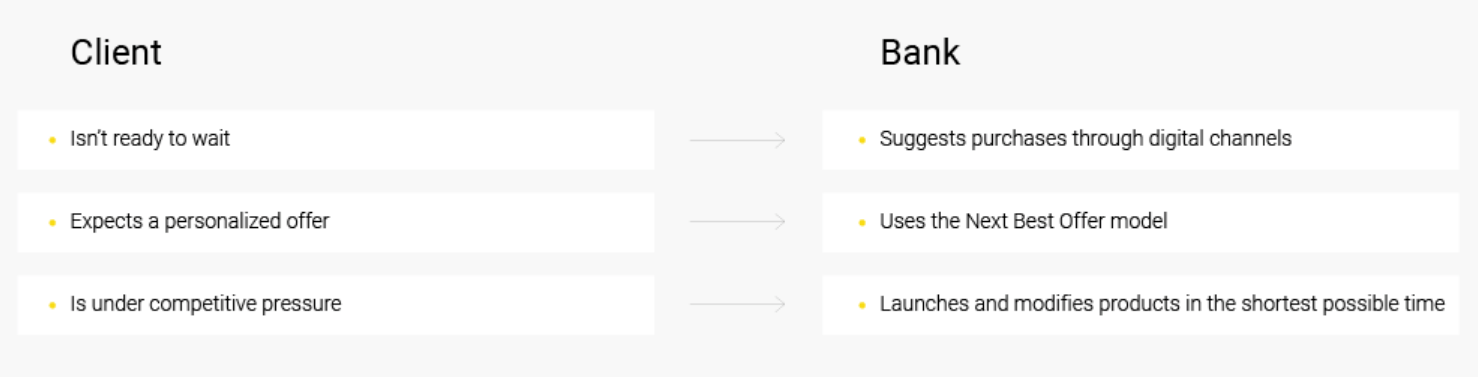Click yellow bullet beside "Uses the Next Best Offer"
The width and height of the screenshot is (1478, 377).
[862, 222]
